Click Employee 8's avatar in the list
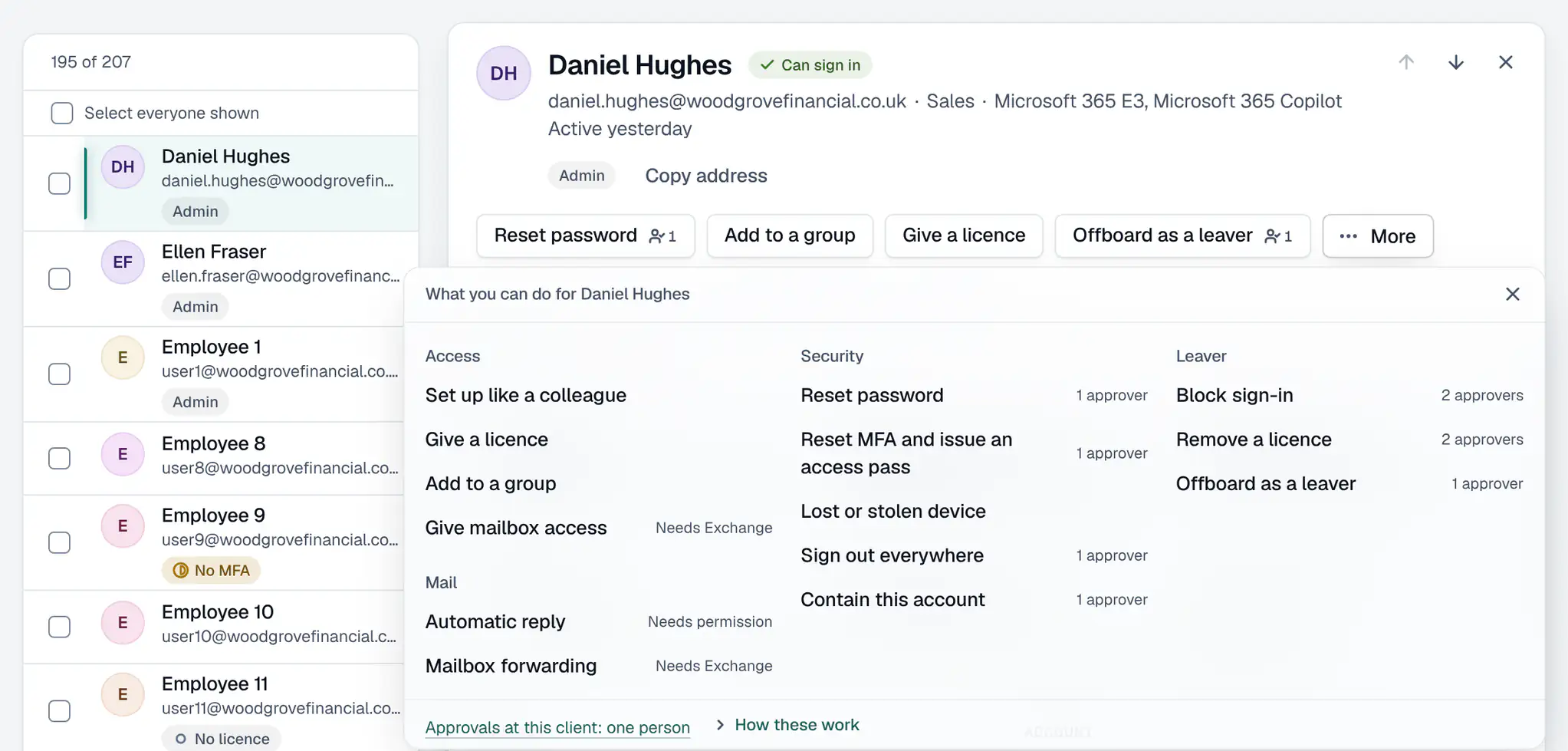Image resolution: width=1568 pixels, height=751 pixels. [123, 454]
